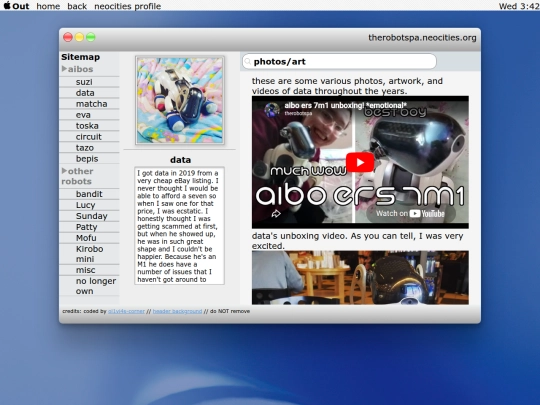Open the "Out" menu bar item

[21, 6]
